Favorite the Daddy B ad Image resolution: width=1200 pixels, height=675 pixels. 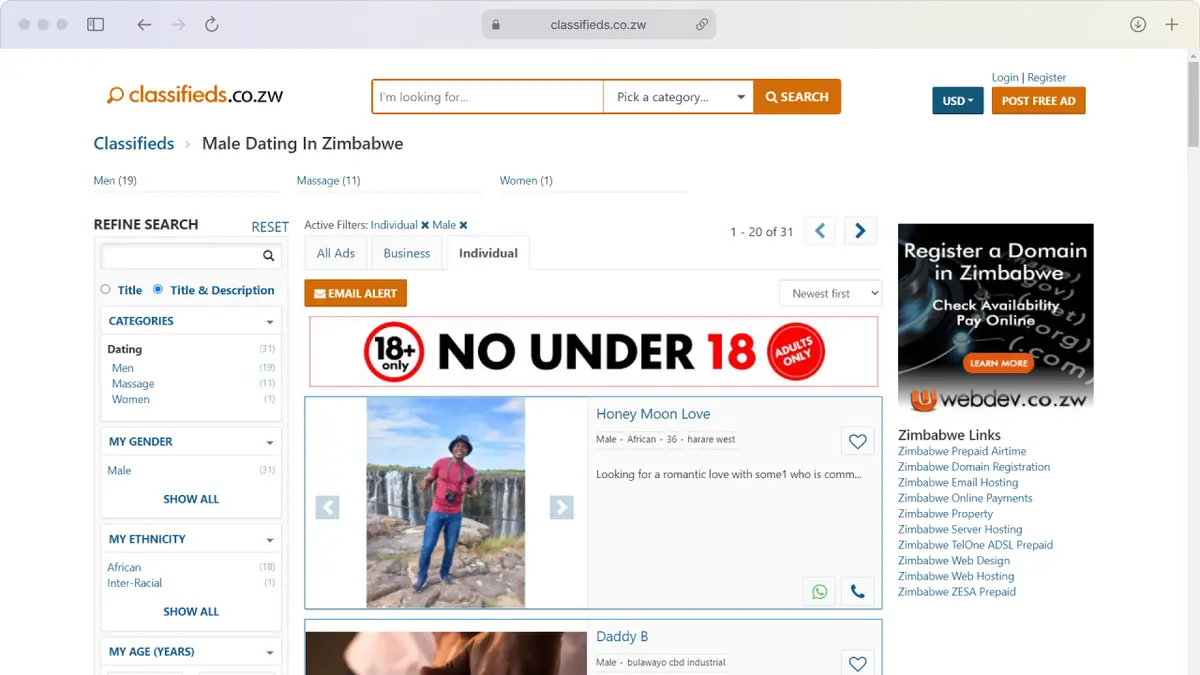pos(857,663)
